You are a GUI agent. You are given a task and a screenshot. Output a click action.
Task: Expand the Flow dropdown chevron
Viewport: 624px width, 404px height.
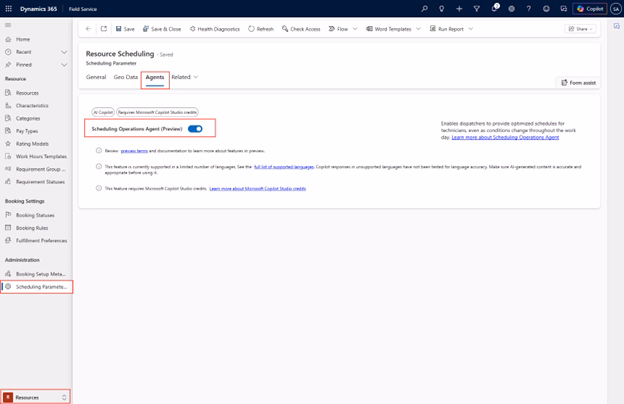pyautogui.click(x=355, y=29)
